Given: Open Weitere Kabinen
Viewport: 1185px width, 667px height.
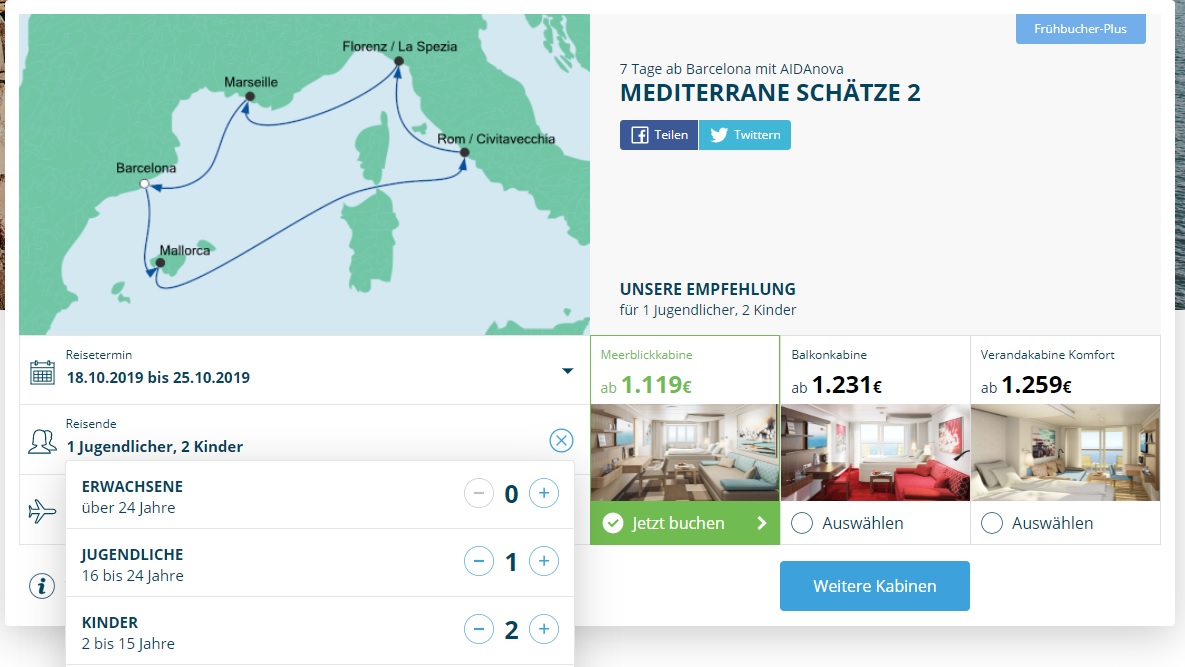Looking at the screenshot, I should point(874,585).
